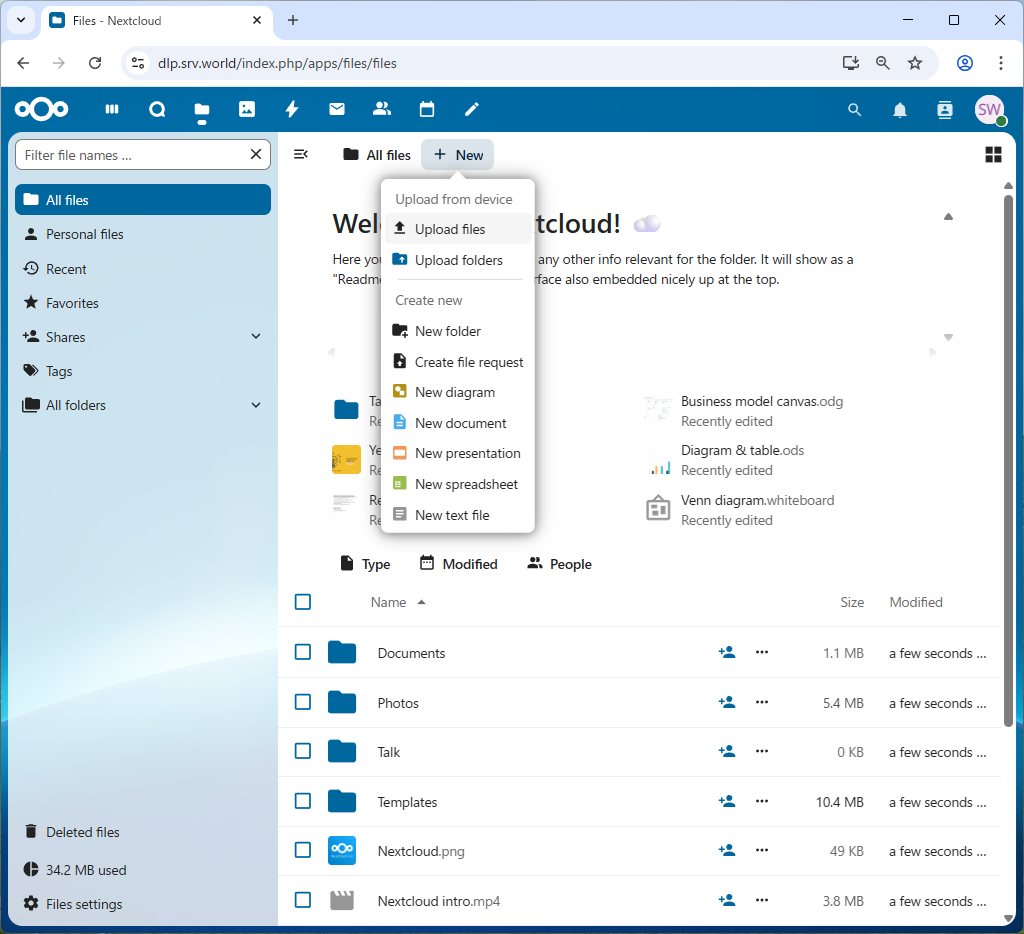Viewport: 1024px width, 934px height.
Task: Go to the All files breadcrumb
Action: (377, 155)
